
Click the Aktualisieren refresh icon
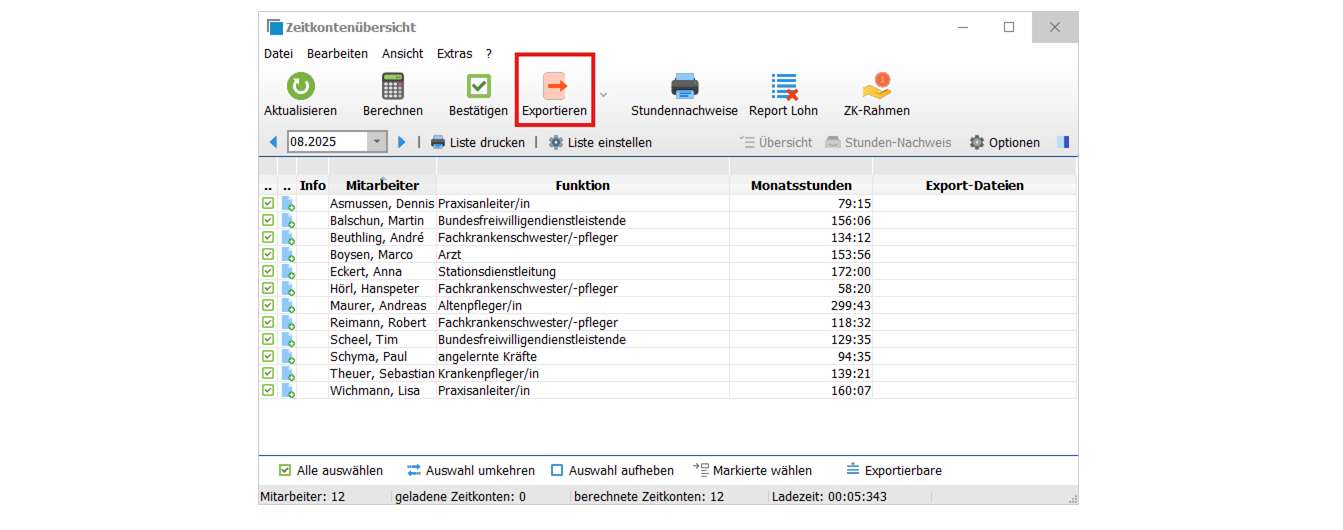(x=300, y=87)
